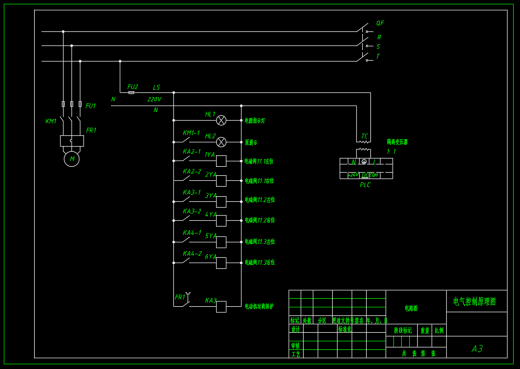Select the 重量 cell in the title block

(x=425, y=330)
